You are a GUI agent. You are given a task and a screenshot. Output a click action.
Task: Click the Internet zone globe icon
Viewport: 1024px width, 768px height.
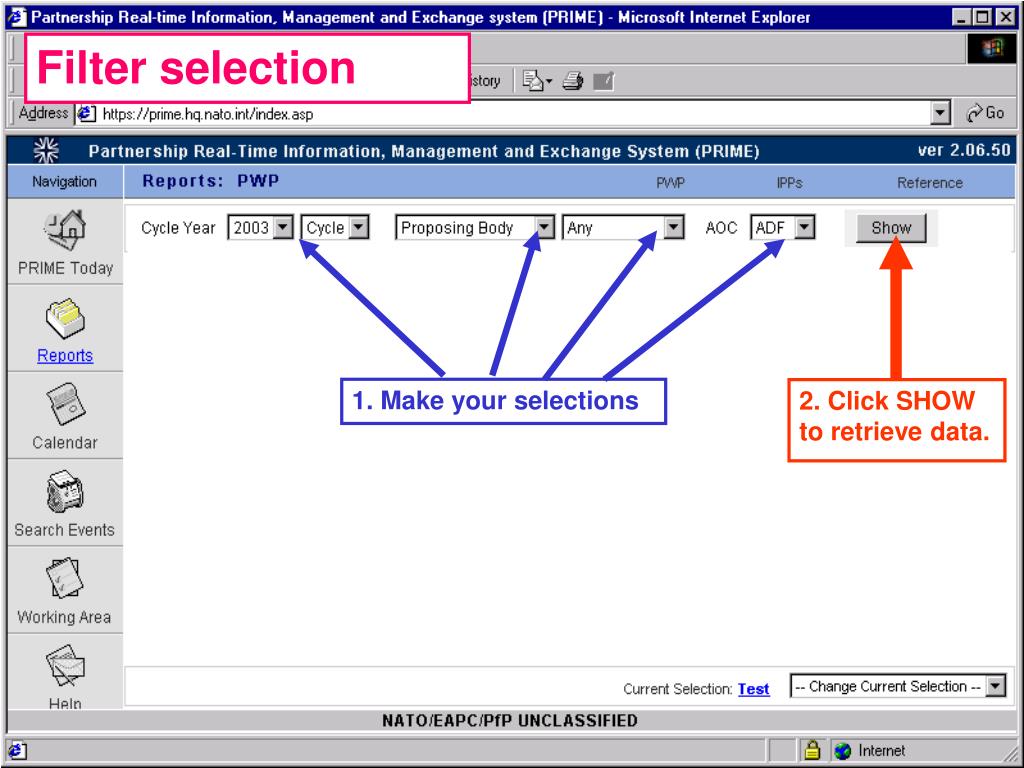843,750
